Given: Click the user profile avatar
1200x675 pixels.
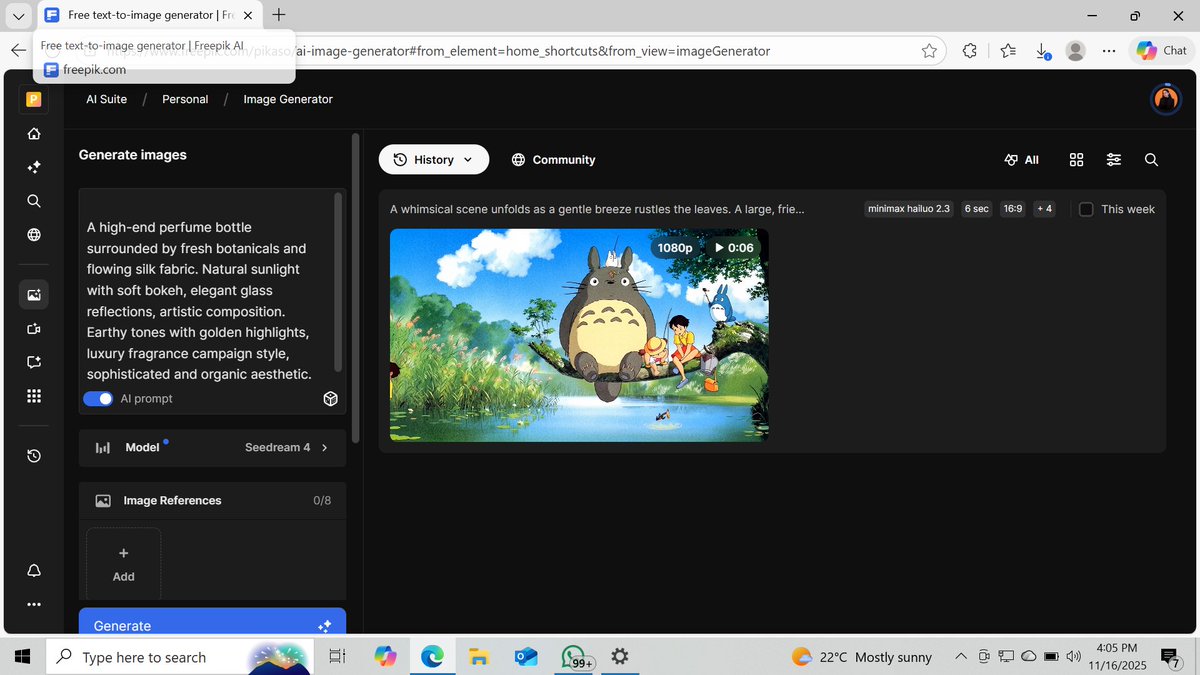Looking at the screenshot, I should 1165,99.
